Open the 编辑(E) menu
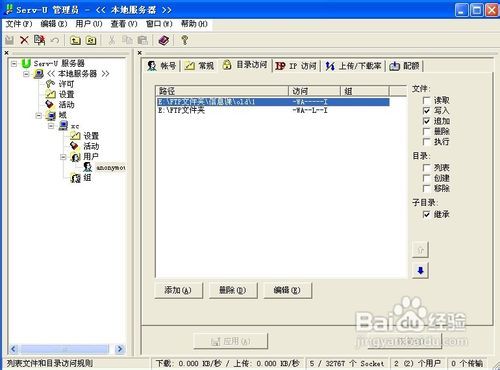The width and height of the screenshot is (500, 370). point(54,24)
